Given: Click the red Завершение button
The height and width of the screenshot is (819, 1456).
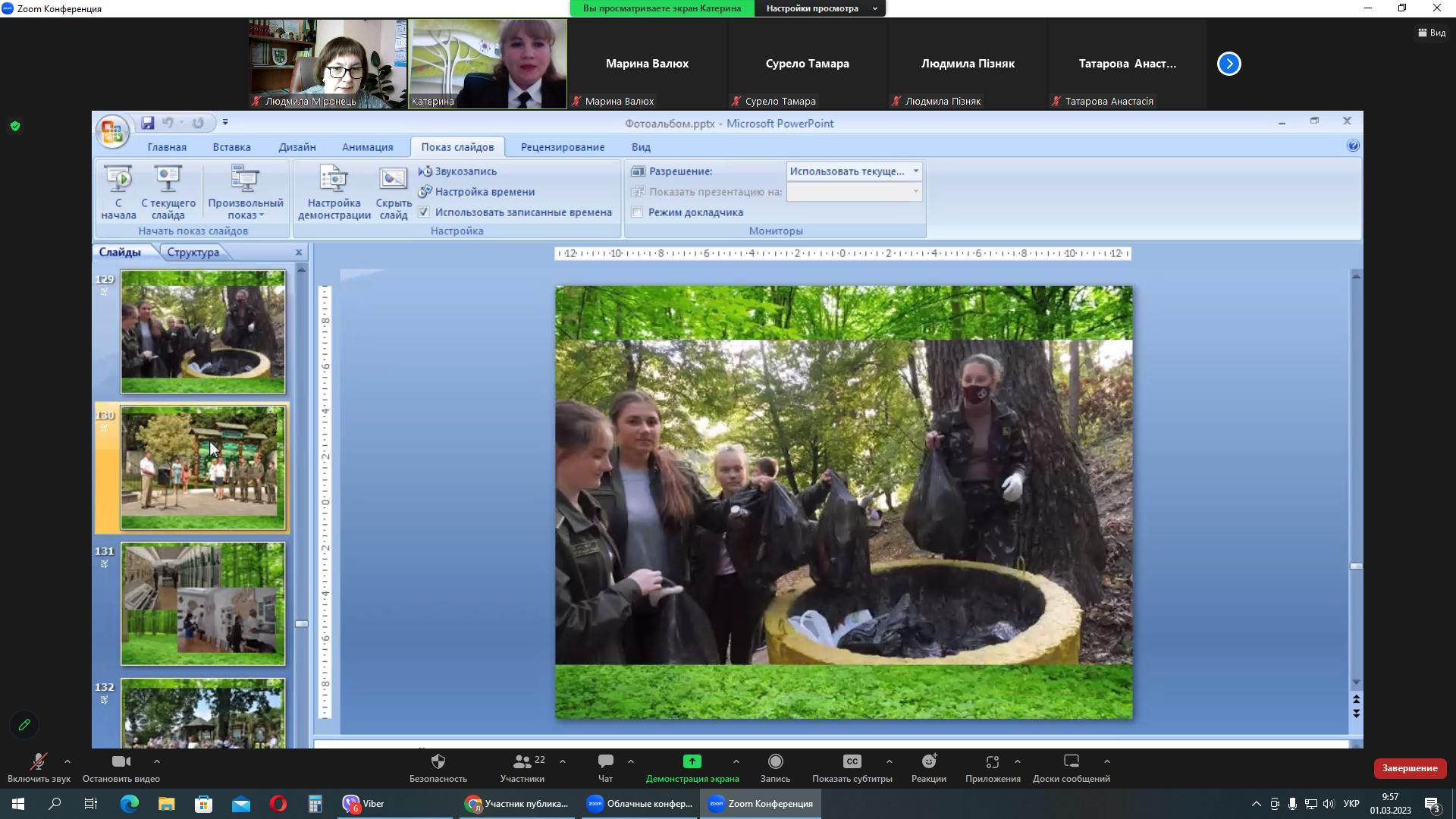Looking at the screenshot, I should [1409, 768].
